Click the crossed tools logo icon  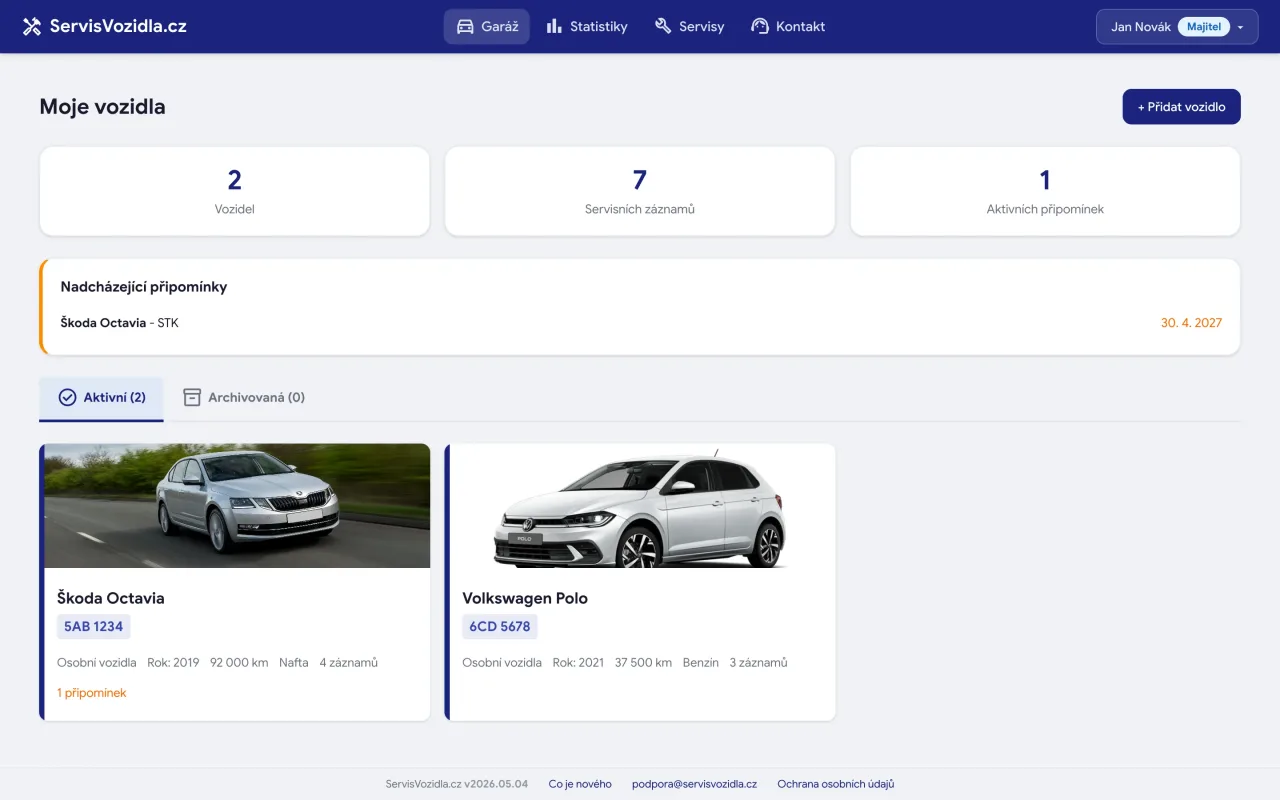pos(32,26)
